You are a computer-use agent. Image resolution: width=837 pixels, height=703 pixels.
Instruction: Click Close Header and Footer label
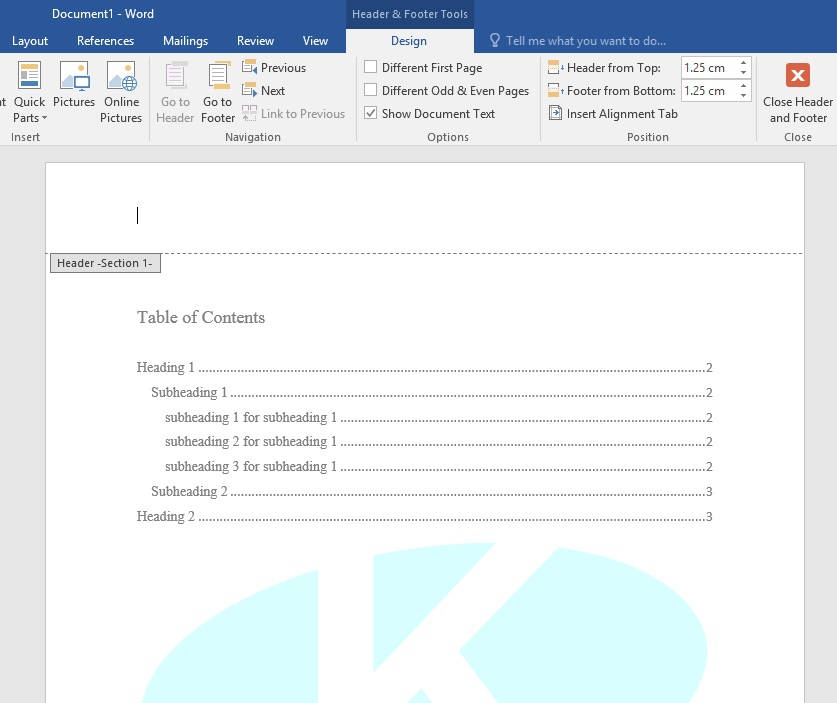pos(797,109)
